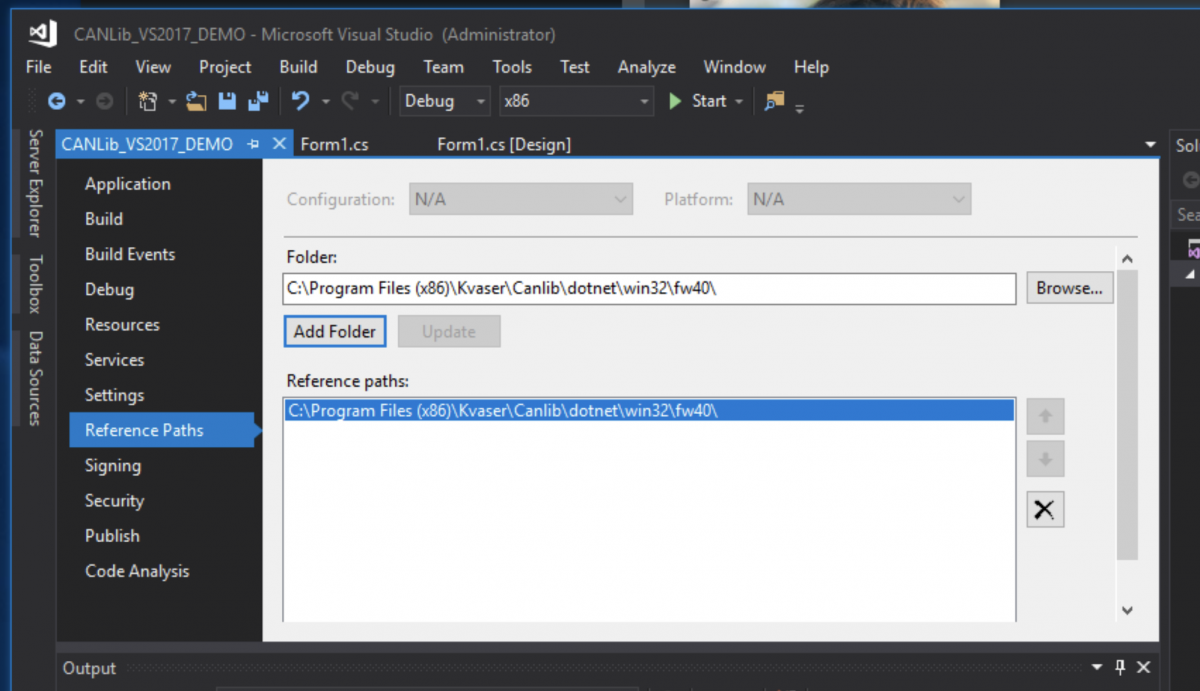1200x691 pixels.
Task: Select Signing in the project properties sidebar
Action: [x=112, y=465]
